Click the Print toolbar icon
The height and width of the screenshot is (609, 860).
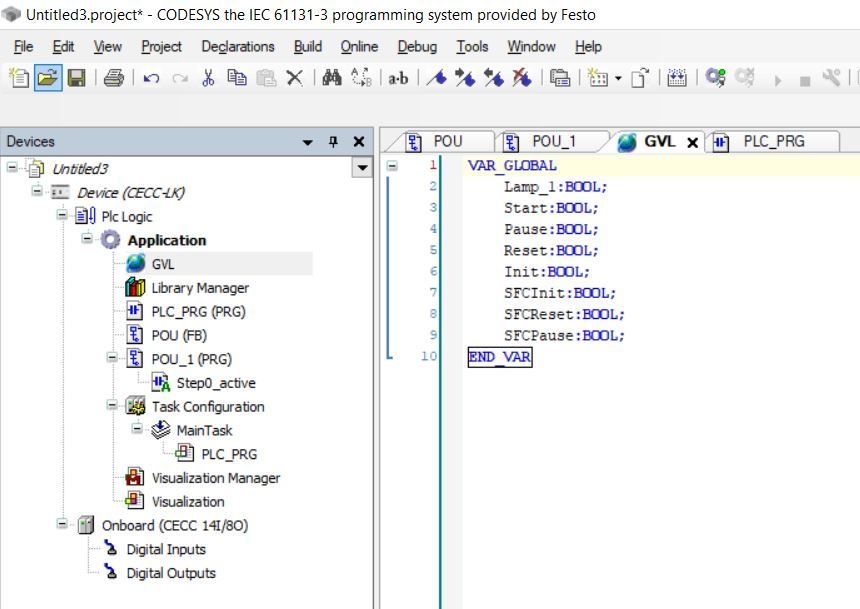[114, 78]
